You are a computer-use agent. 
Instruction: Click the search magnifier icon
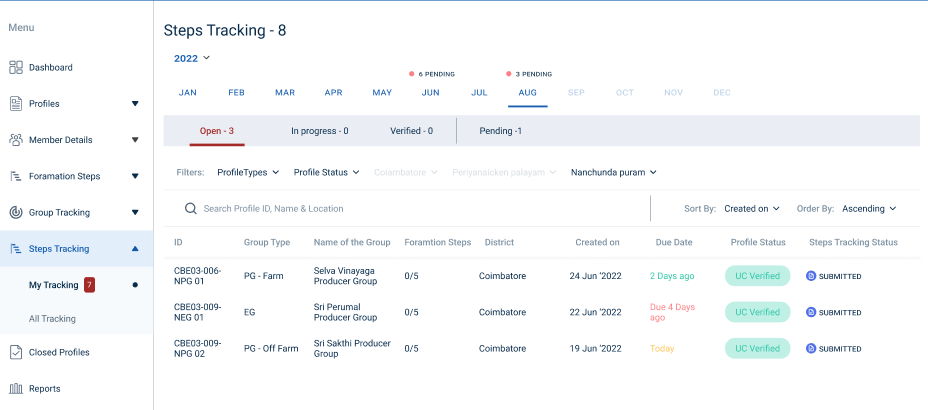[190, 209]
